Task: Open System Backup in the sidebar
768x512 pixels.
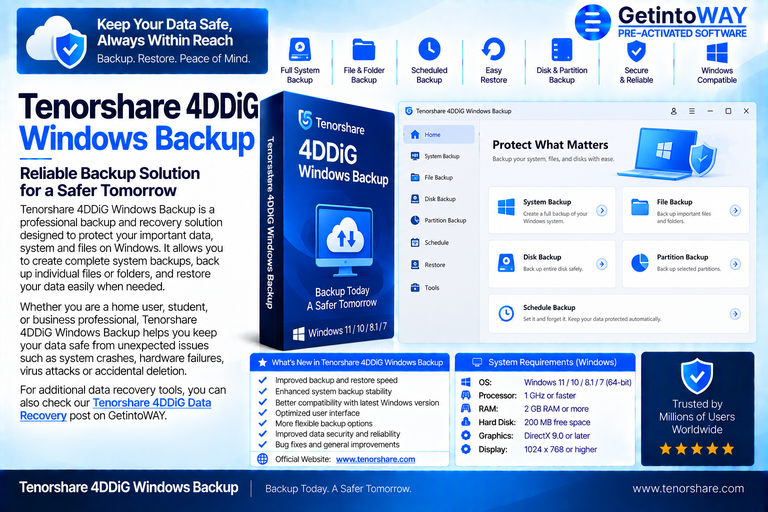Action: coord(438,156)
